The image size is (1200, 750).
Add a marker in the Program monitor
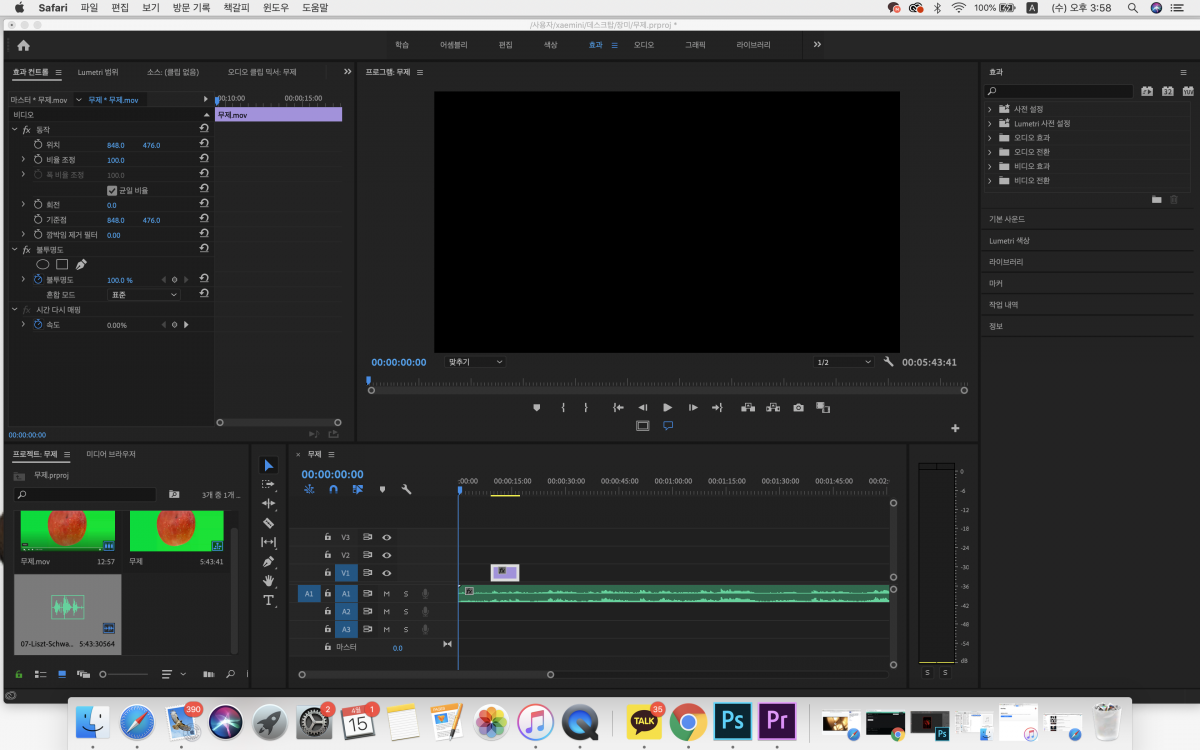537,408
